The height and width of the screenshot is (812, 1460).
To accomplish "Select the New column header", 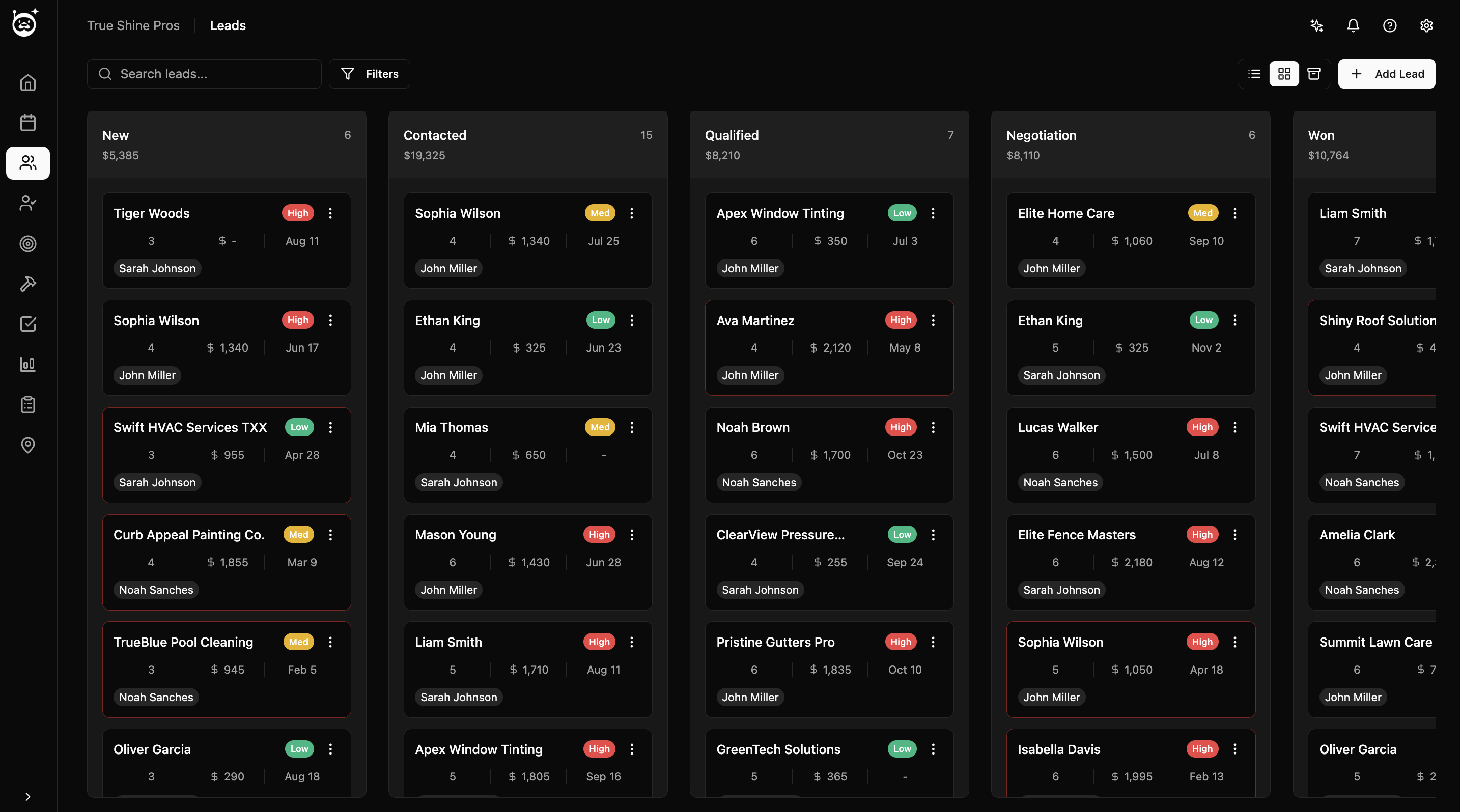I will click(227, 145).
